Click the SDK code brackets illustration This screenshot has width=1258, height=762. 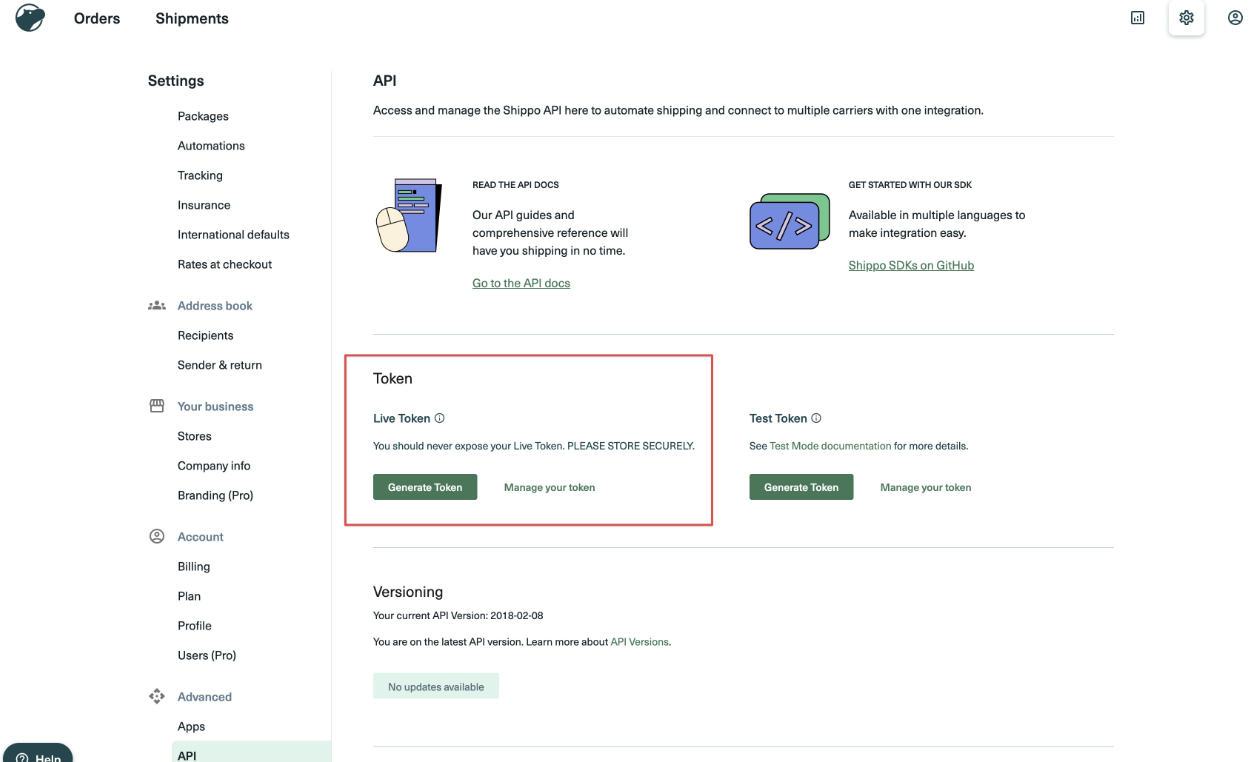coord(790,222)
